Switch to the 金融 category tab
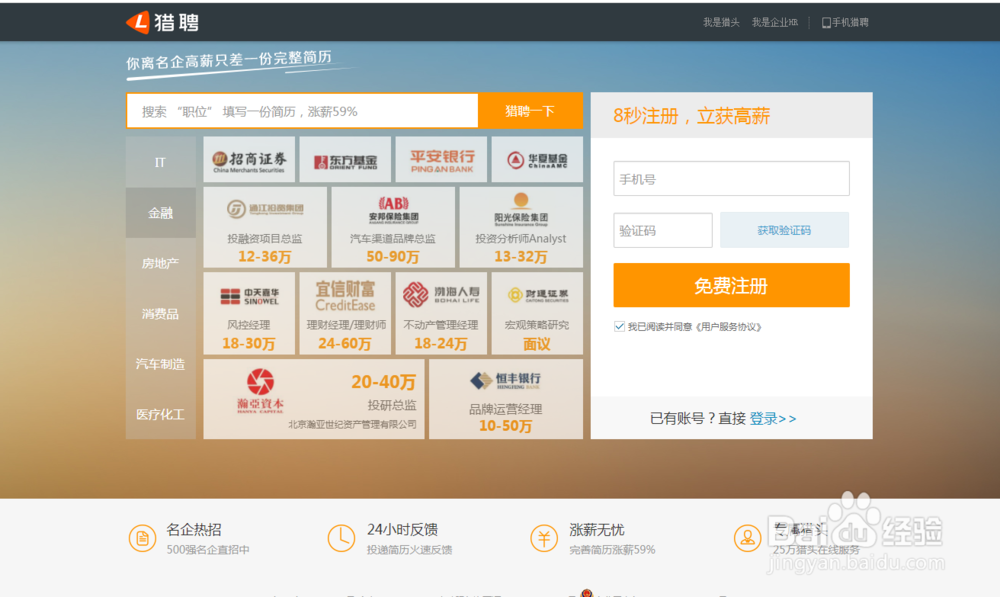Screen dimensions: 1000x597 coord(160,212)
